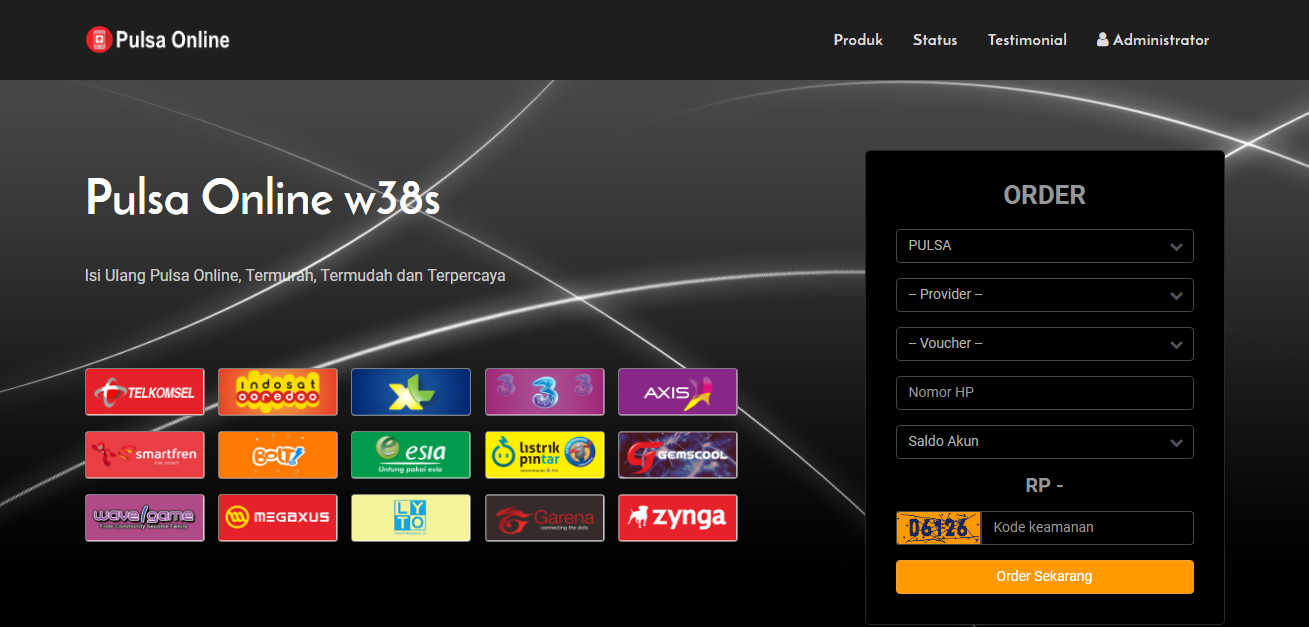
Task: Choose the Gemscool voucher logo
Action: [x=678, y=455]
